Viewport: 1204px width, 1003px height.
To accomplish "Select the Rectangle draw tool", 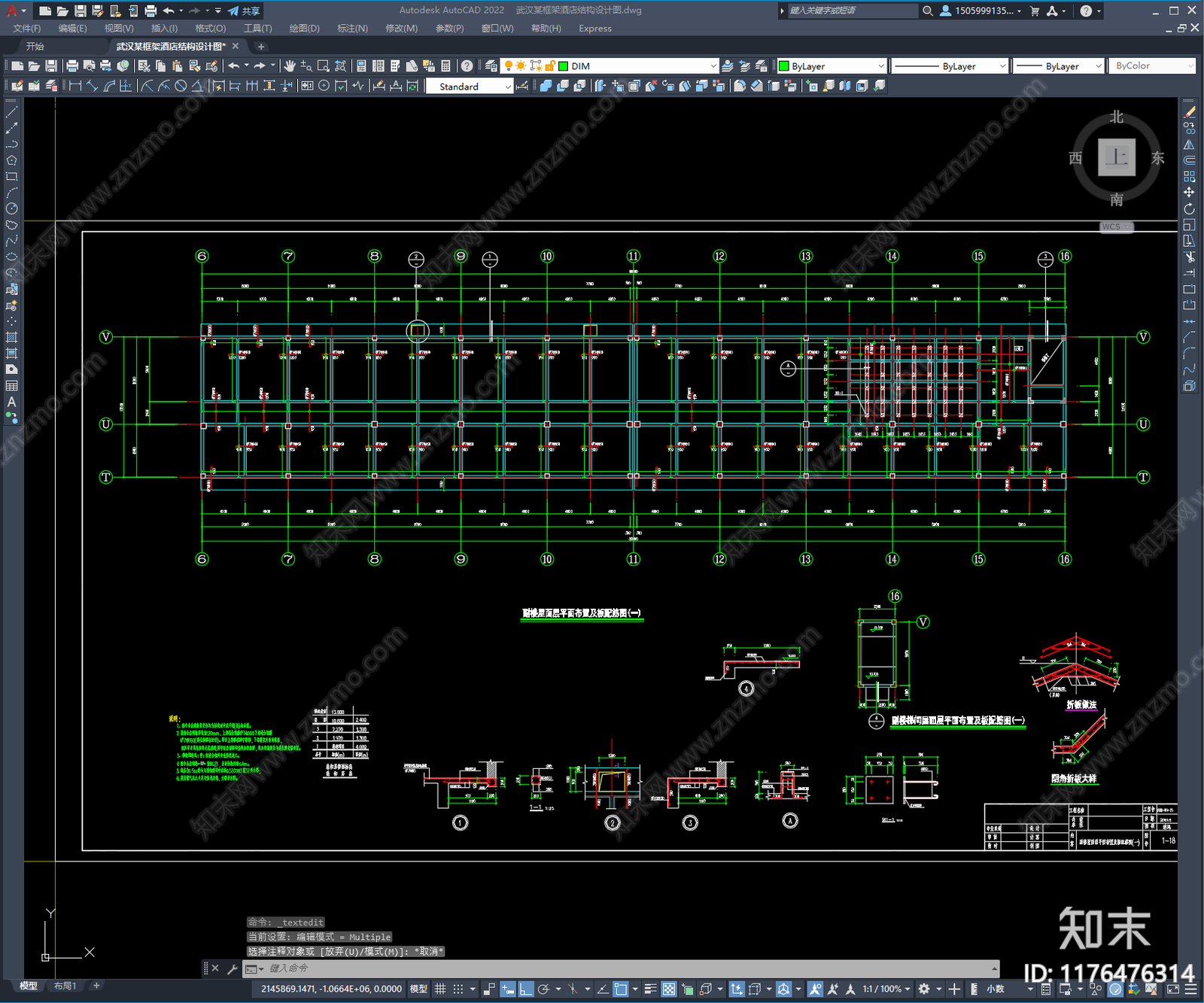I will tap(11, 177).
